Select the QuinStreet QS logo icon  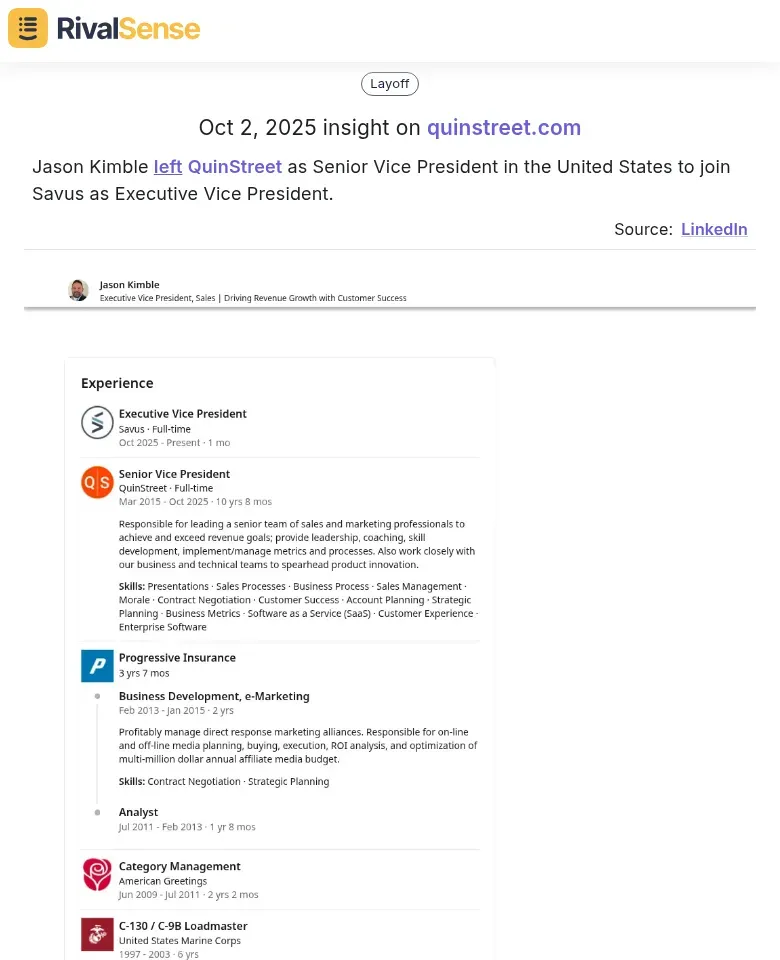click(x=97, y=482)
